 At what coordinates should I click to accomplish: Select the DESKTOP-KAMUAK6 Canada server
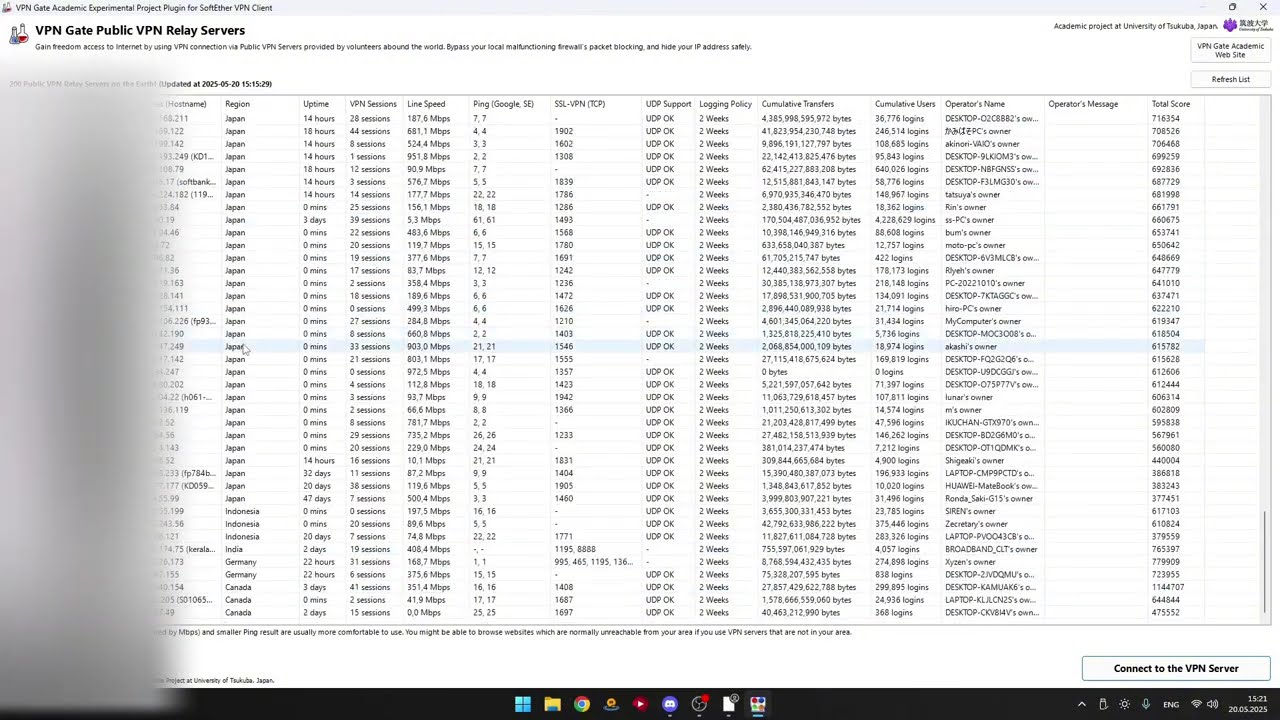click(680, 587)
